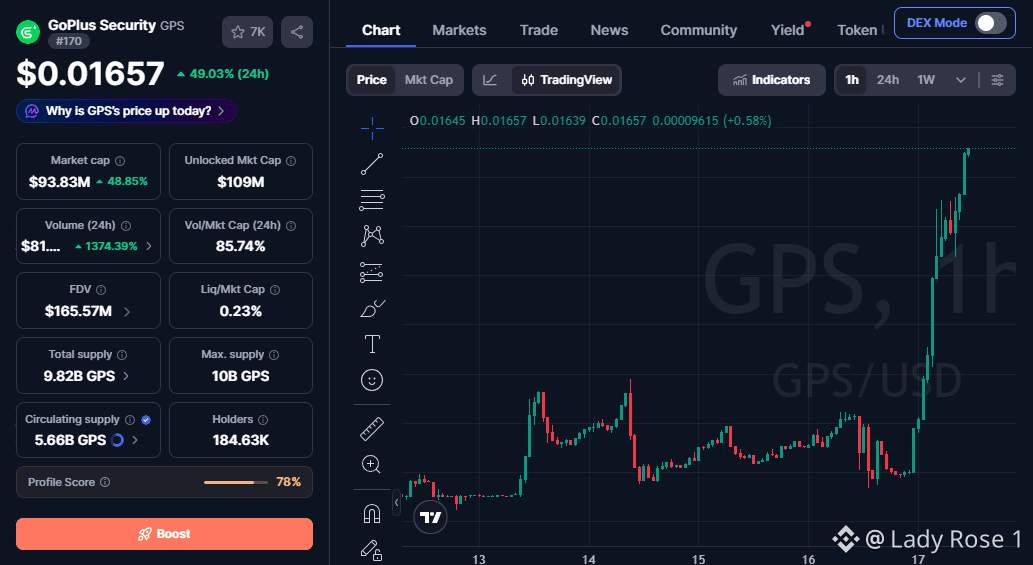Viewport: 1033px width, 565px height.
Task: Select the Text annotation tool
Action: coord(372,344)
